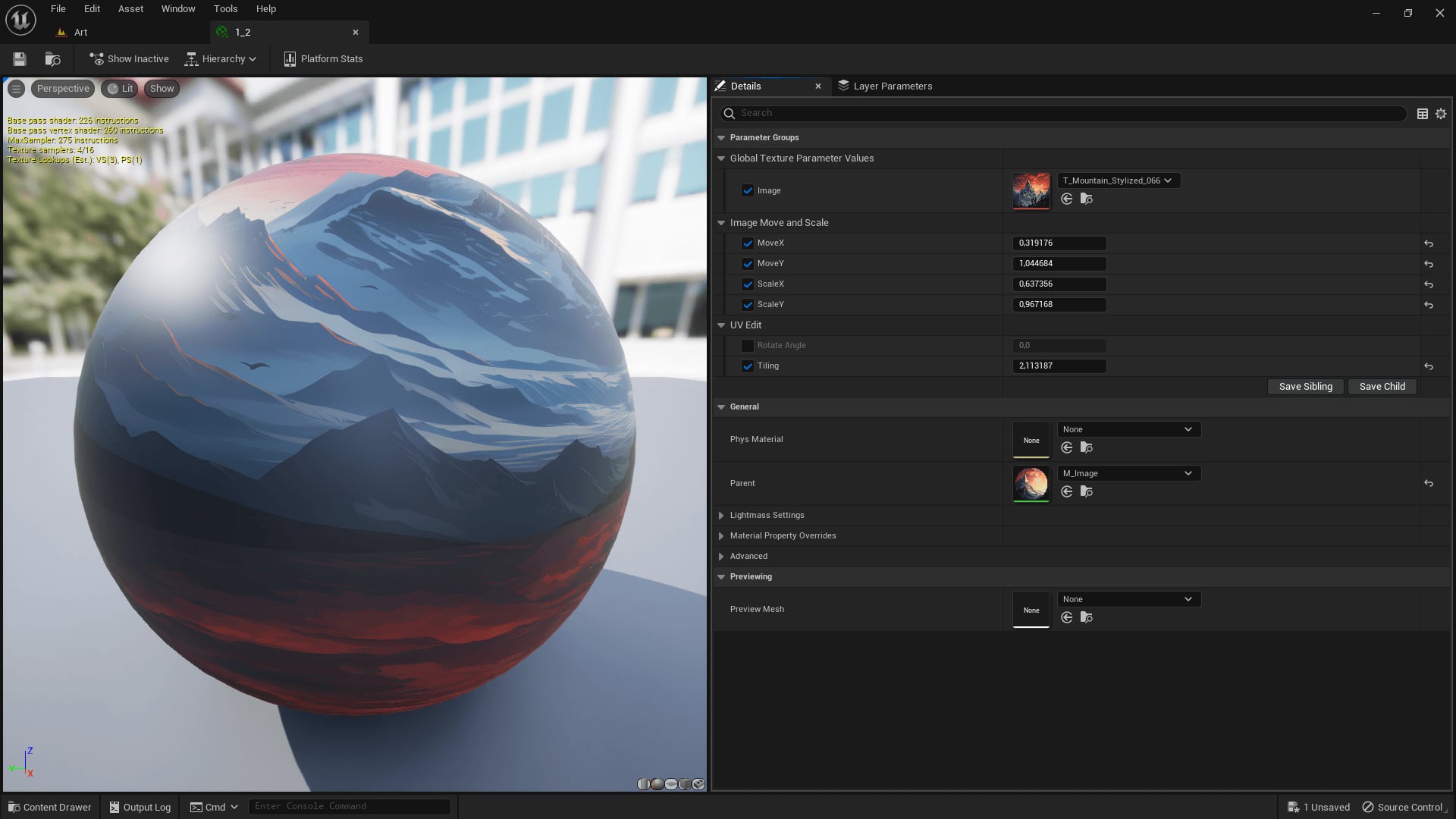The height and width of the screenshot is (819, 1456).
Task: Click reset arrow for MoveX value
Action: tap(1429, 243)
